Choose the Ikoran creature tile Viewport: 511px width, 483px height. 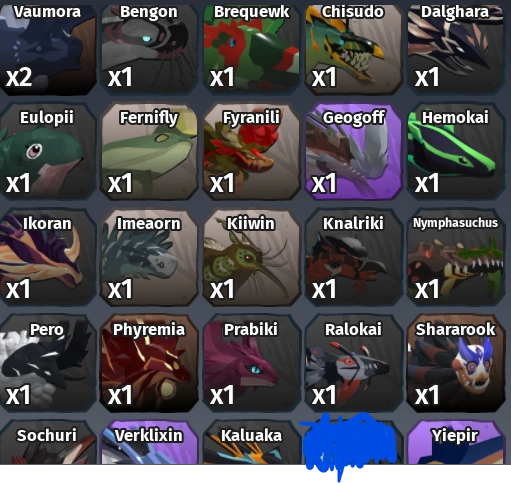[x=48, y=257]
